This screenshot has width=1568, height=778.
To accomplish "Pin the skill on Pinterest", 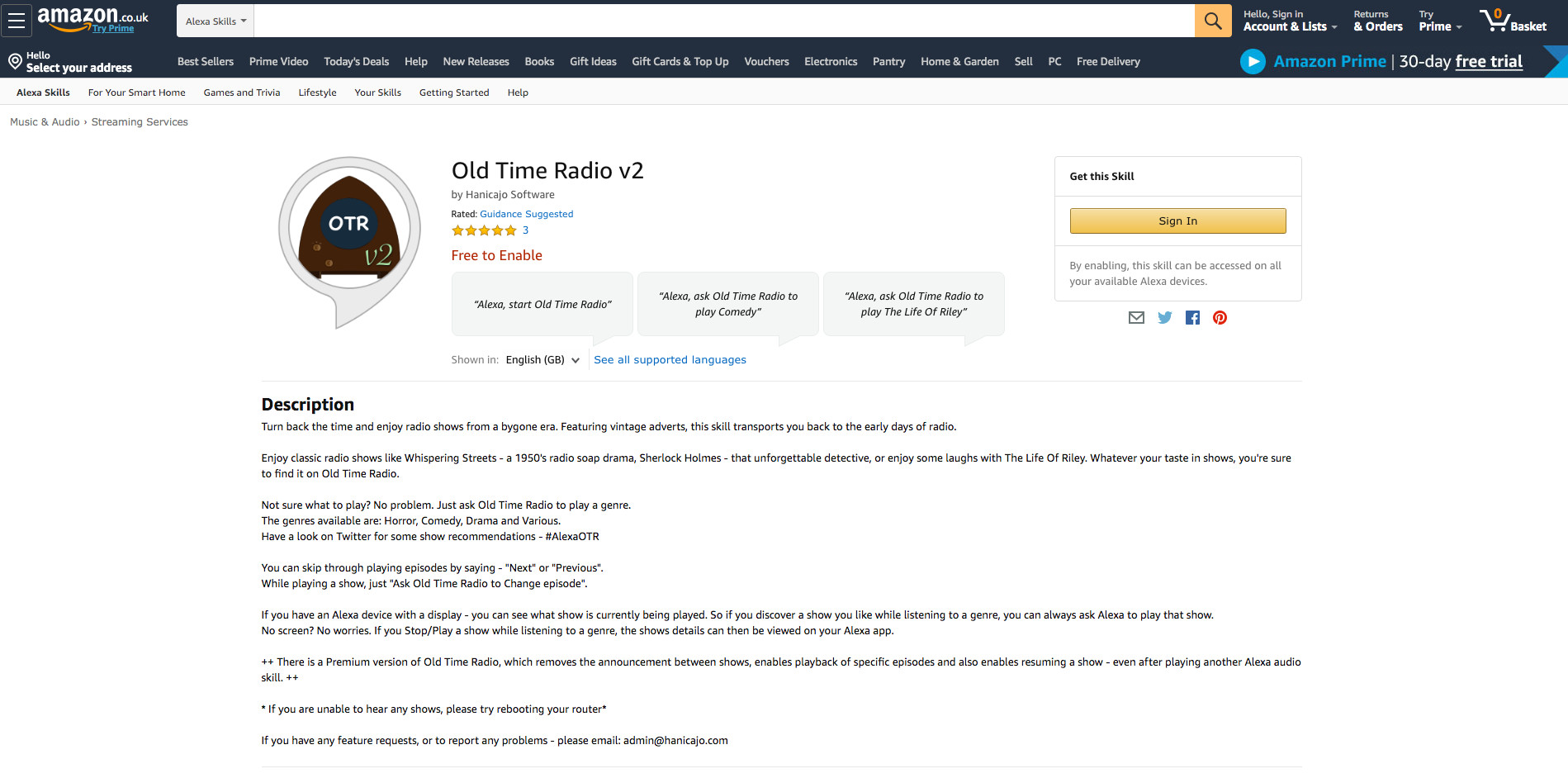I will coord(1220,317).
